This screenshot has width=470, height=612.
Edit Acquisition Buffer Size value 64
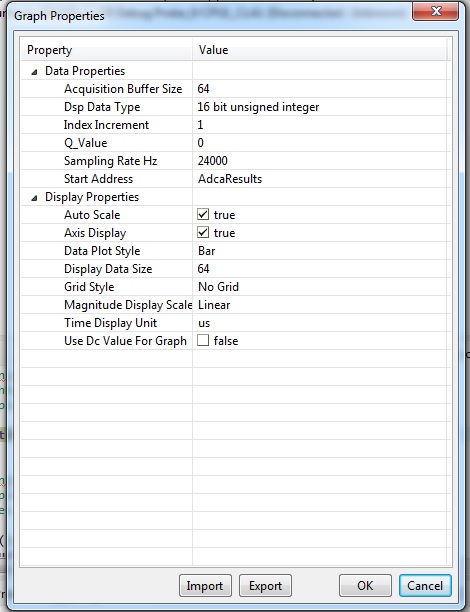[x=321, y=89]
